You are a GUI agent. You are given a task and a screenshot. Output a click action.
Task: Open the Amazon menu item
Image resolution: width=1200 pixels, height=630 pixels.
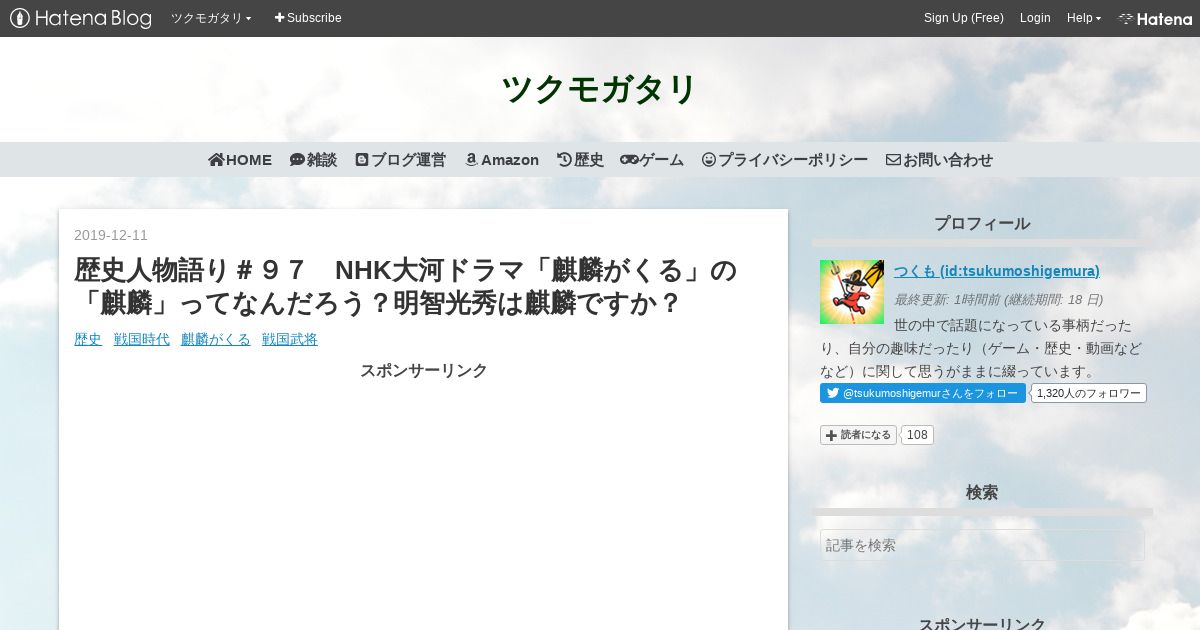[502, 160]
